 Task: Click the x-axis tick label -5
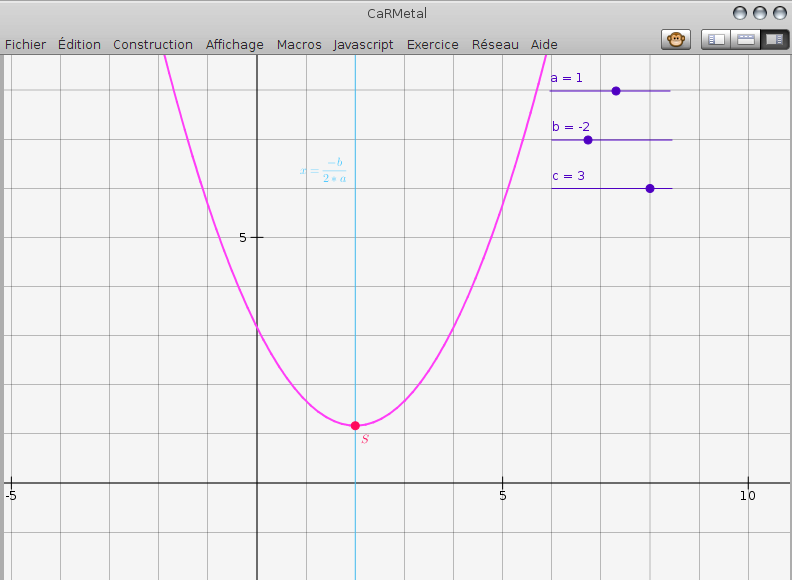(11, 496)
